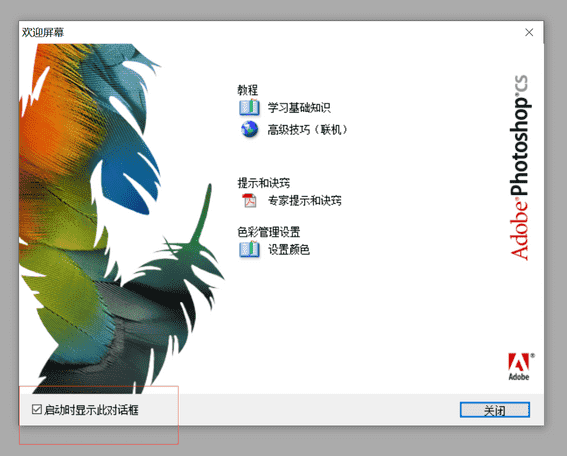The width and height of the screenshot is (567, 456).
Task: Click the PDF icon beside 专家提示和诀窍
Action: click(x=250, y=200)
